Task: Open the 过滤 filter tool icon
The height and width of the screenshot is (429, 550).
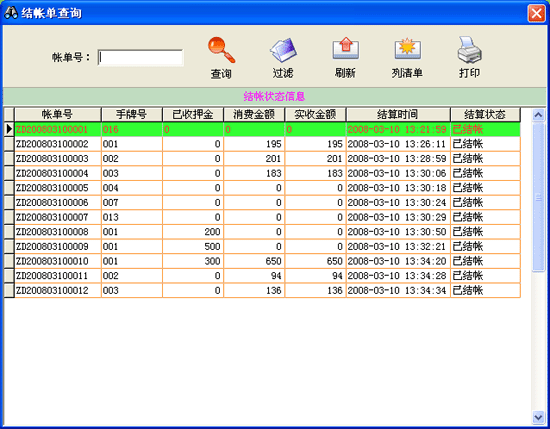Action: (283, 50)
